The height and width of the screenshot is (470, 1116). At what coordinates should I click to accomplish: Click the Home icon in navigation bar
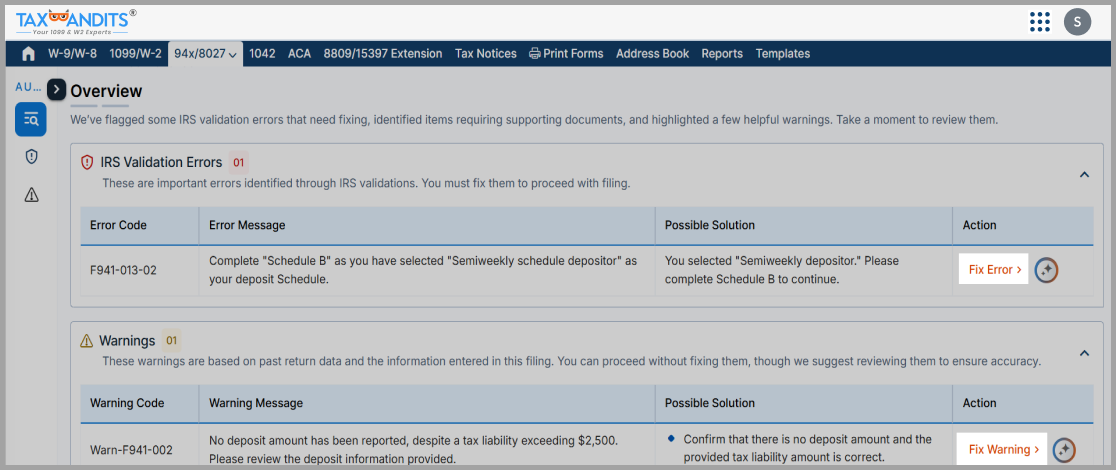pyautogui.click(x=28, y=54)
